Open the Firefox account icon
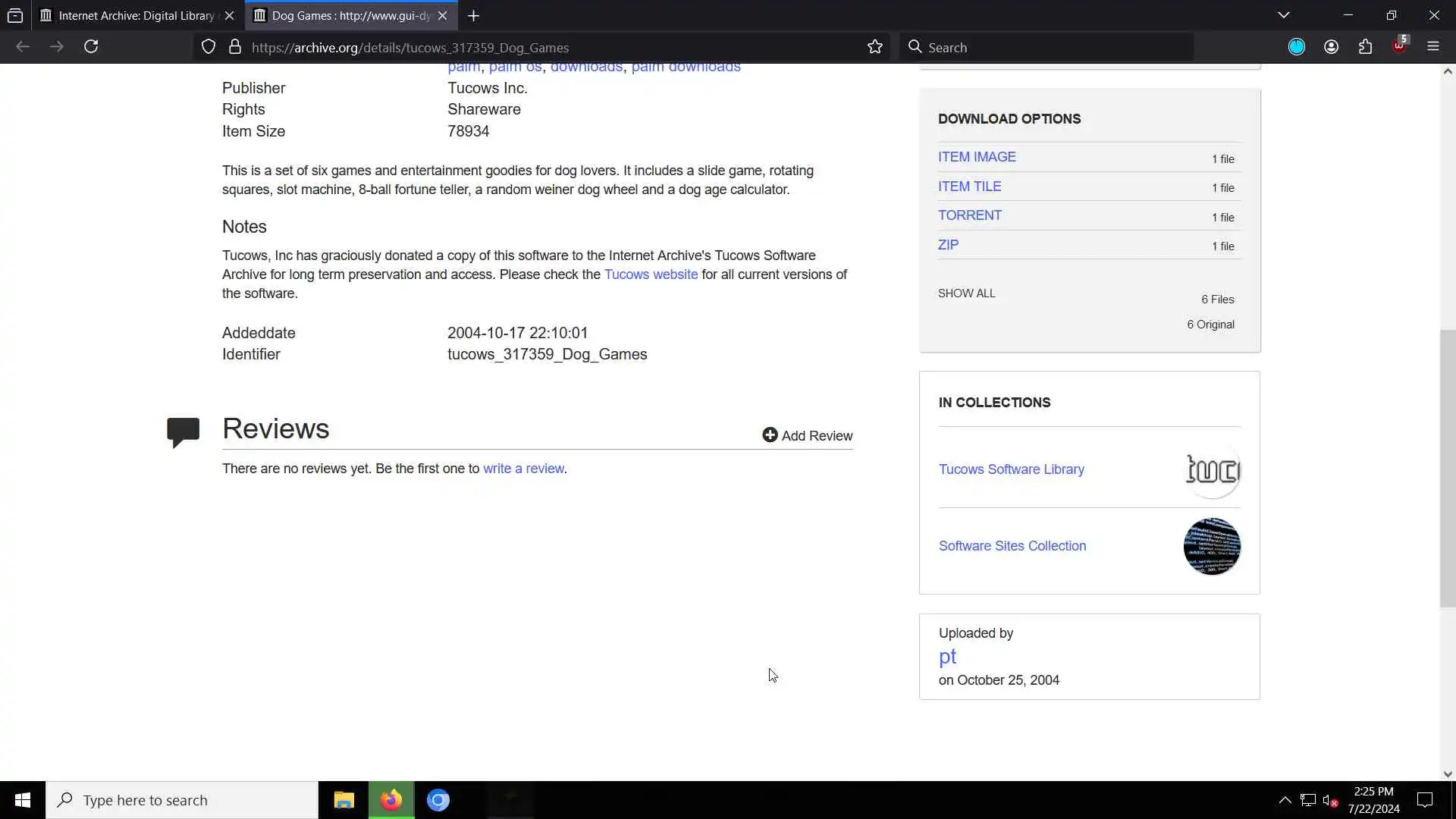Screen dimensions: 1456x819 (x=1331, y=47)
